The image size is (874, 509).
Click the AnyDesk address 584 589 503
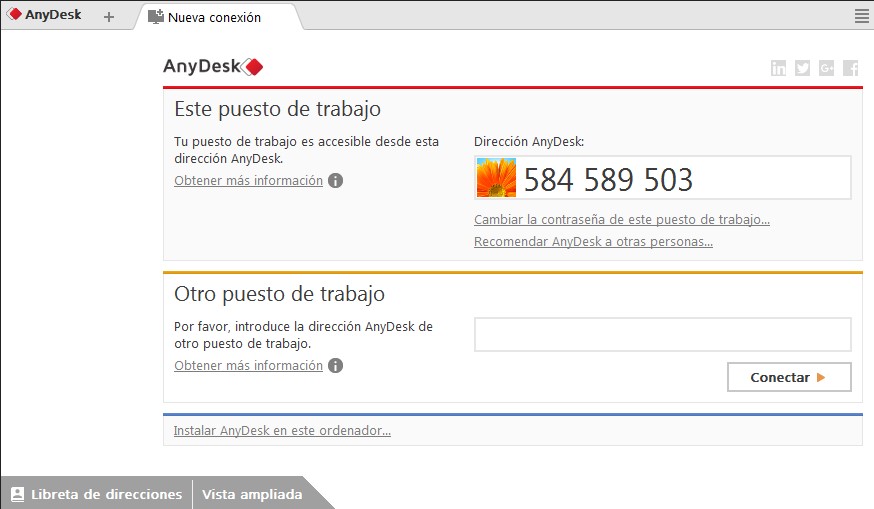[608, 179]
